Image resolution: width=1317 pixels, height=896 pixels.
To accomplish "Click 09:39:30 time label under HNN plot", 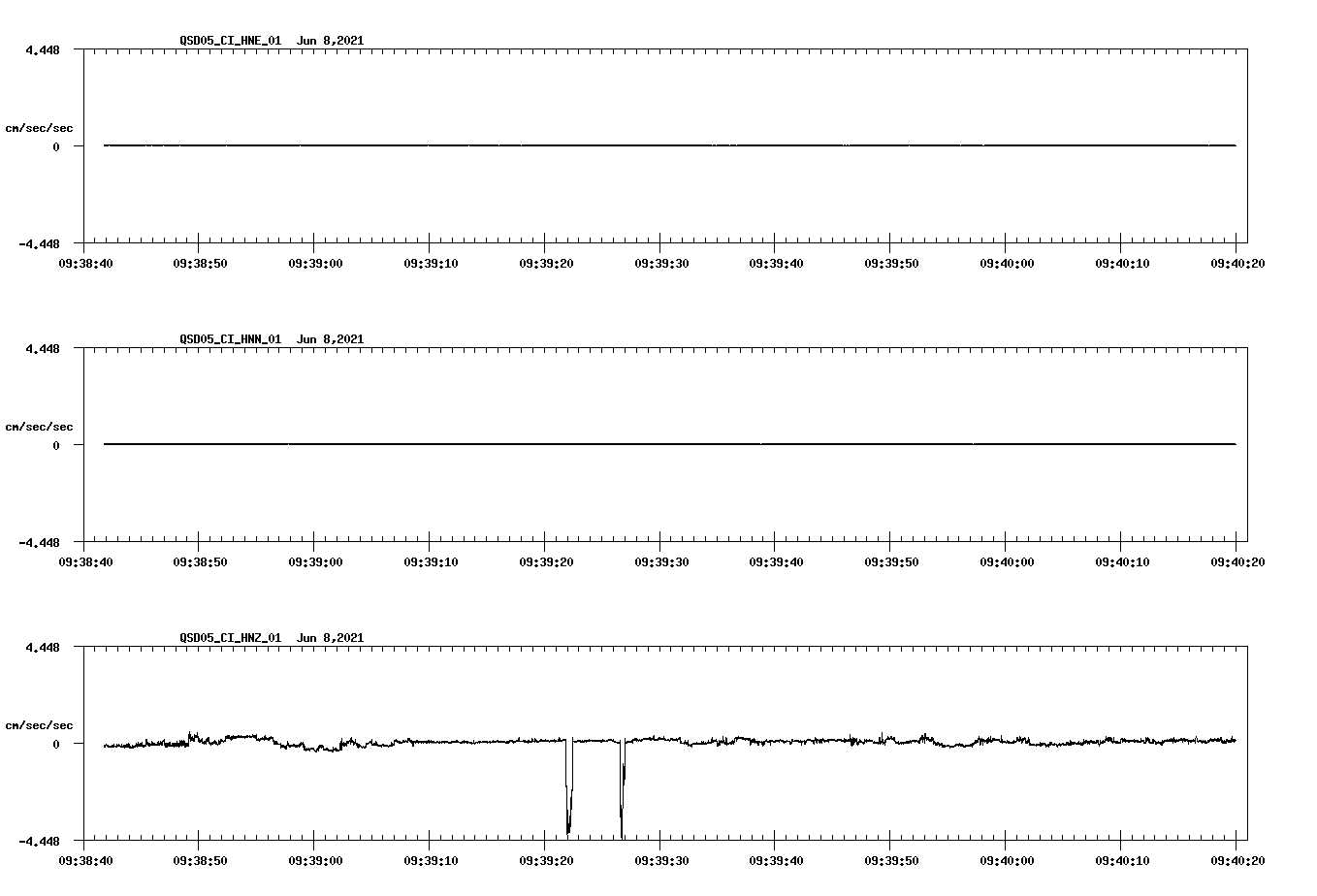I will coord(661,561).
